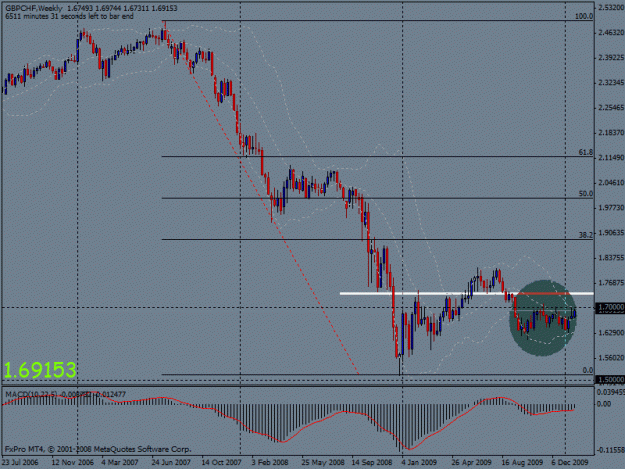Image resolution: width=625 pixels, height=469 pixels.
Task: Click the 24 Jun 2007 date label
Action: [x=171, y=462]
